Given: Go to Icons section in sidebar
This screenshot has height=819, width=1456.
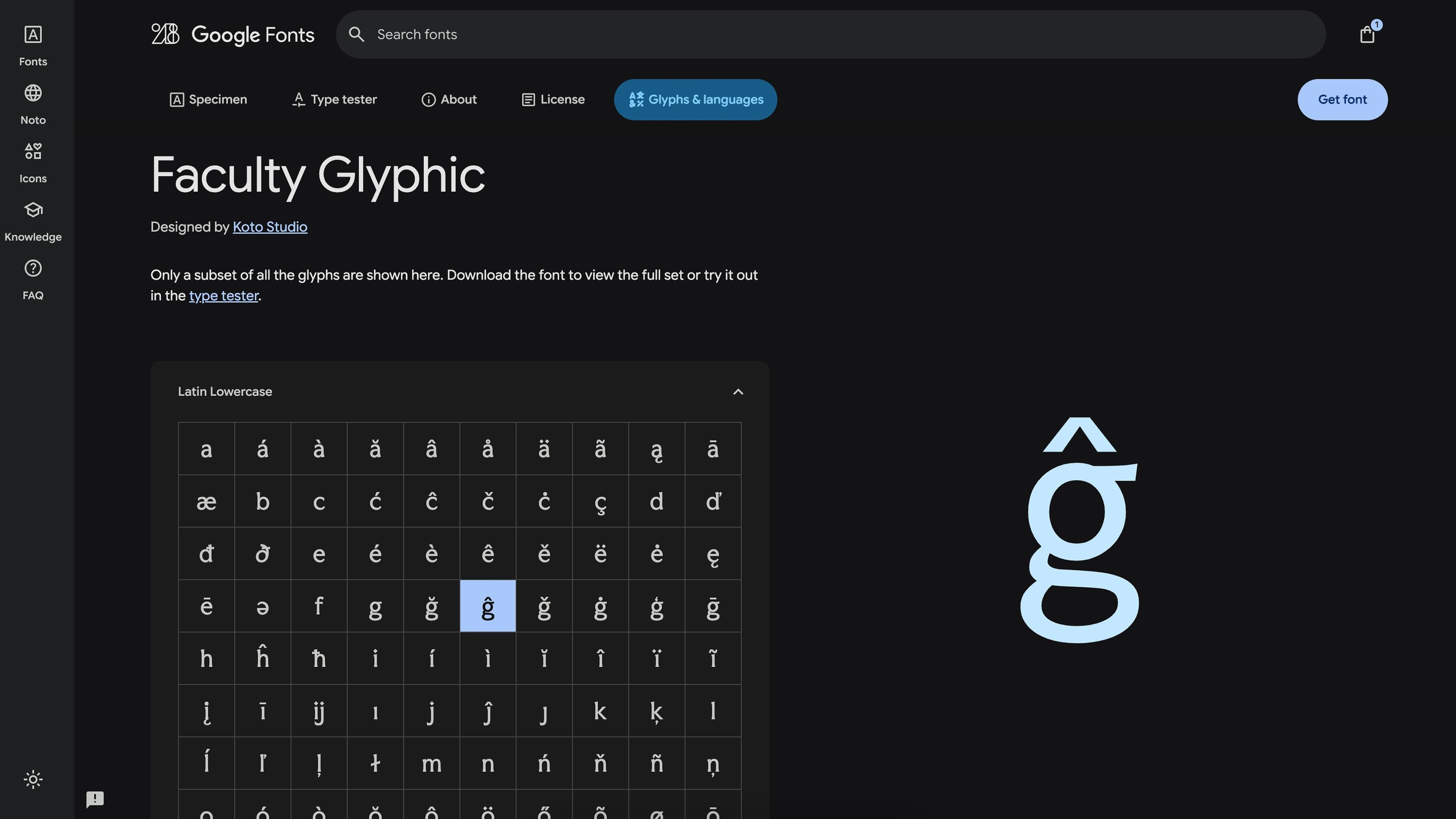Looking at the screenshot, I should [33, 162].
